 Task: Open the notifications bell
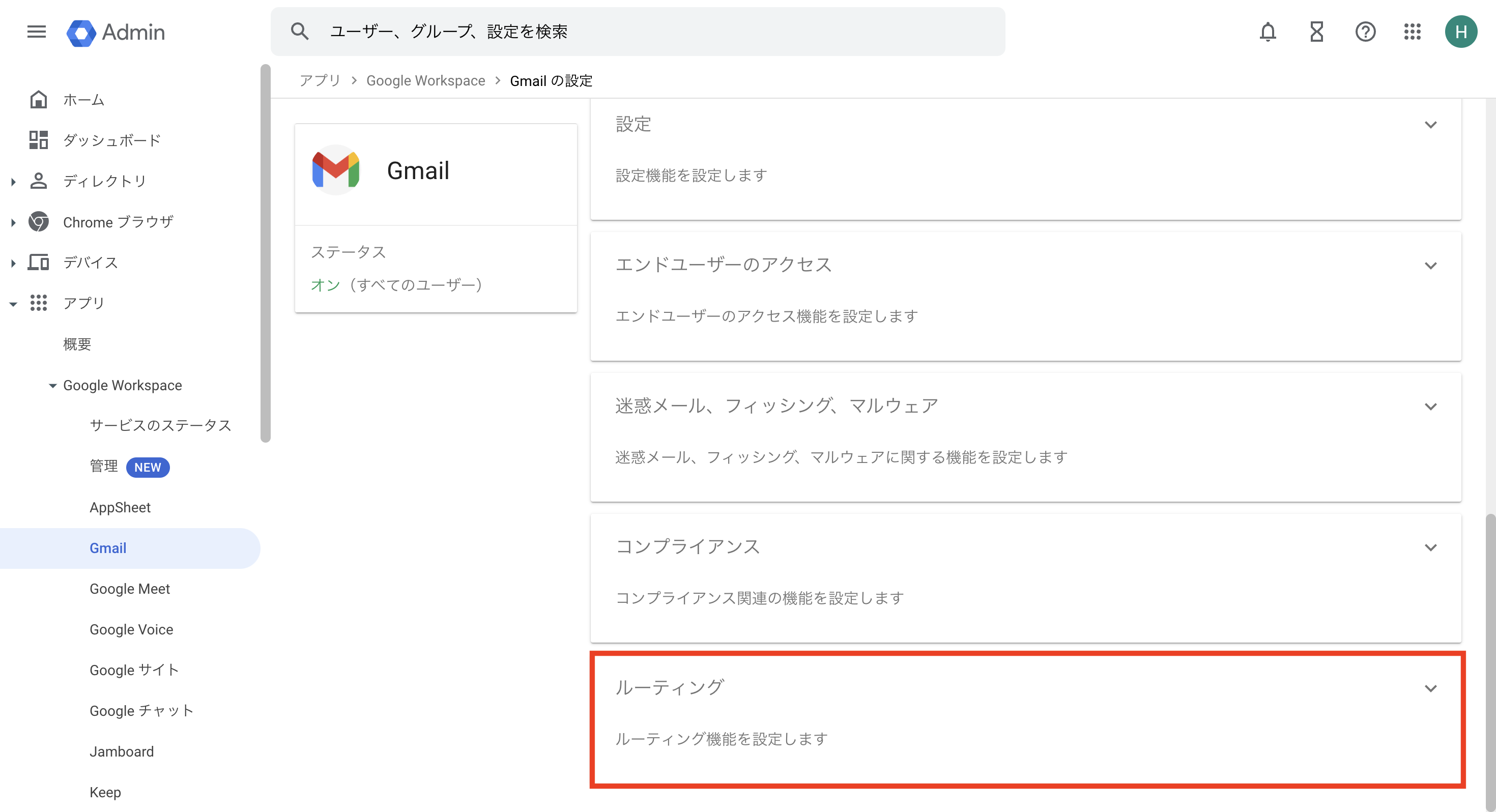tap(1268, 32)
